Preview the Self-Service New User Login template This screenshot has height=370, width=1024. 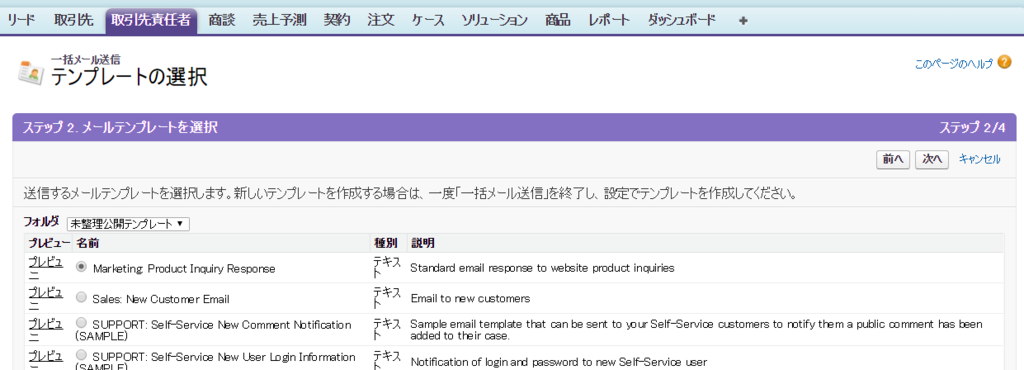point(46,360)
